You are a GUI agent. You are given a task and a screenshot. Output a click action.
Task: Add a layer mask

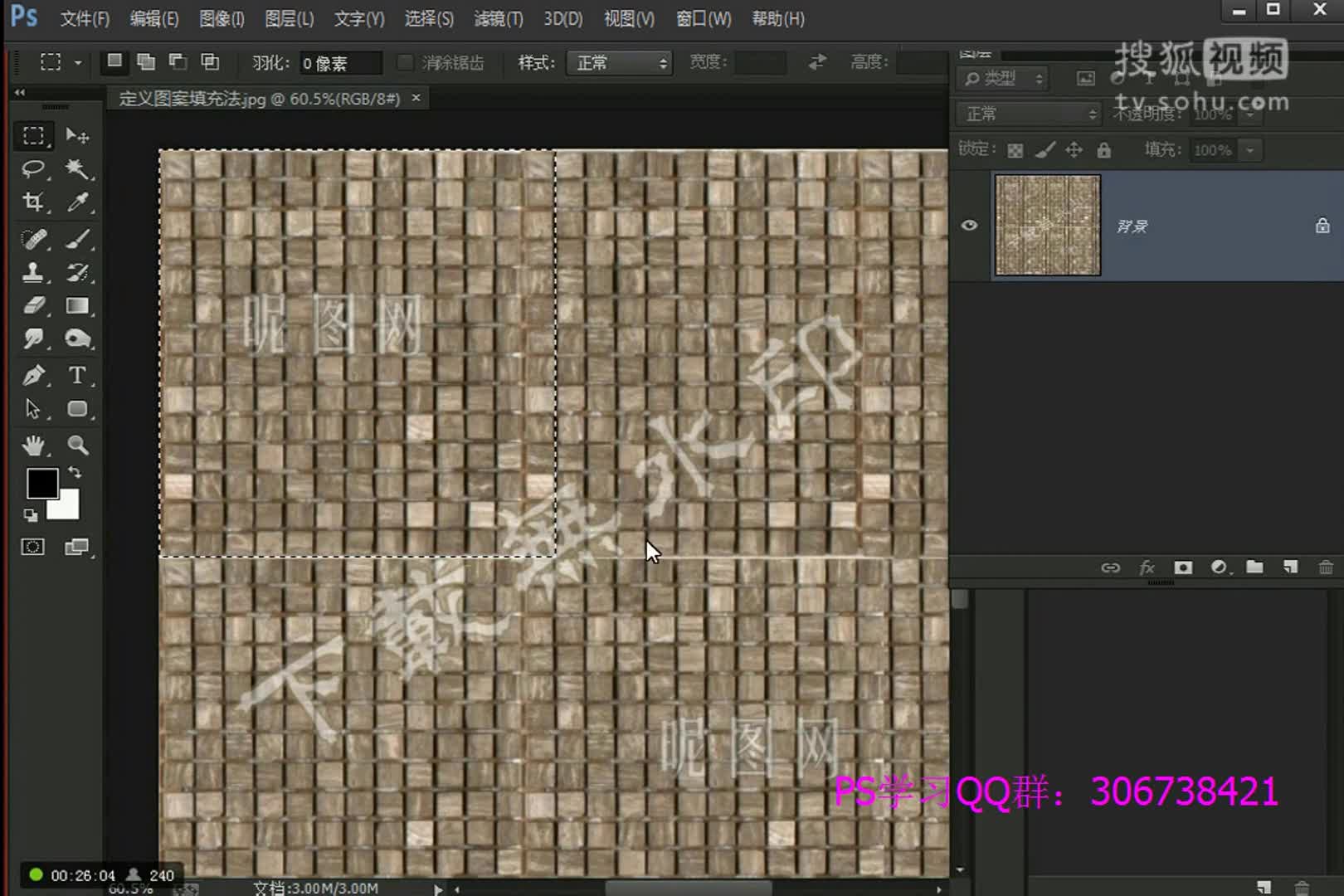tap(1183, 567)
